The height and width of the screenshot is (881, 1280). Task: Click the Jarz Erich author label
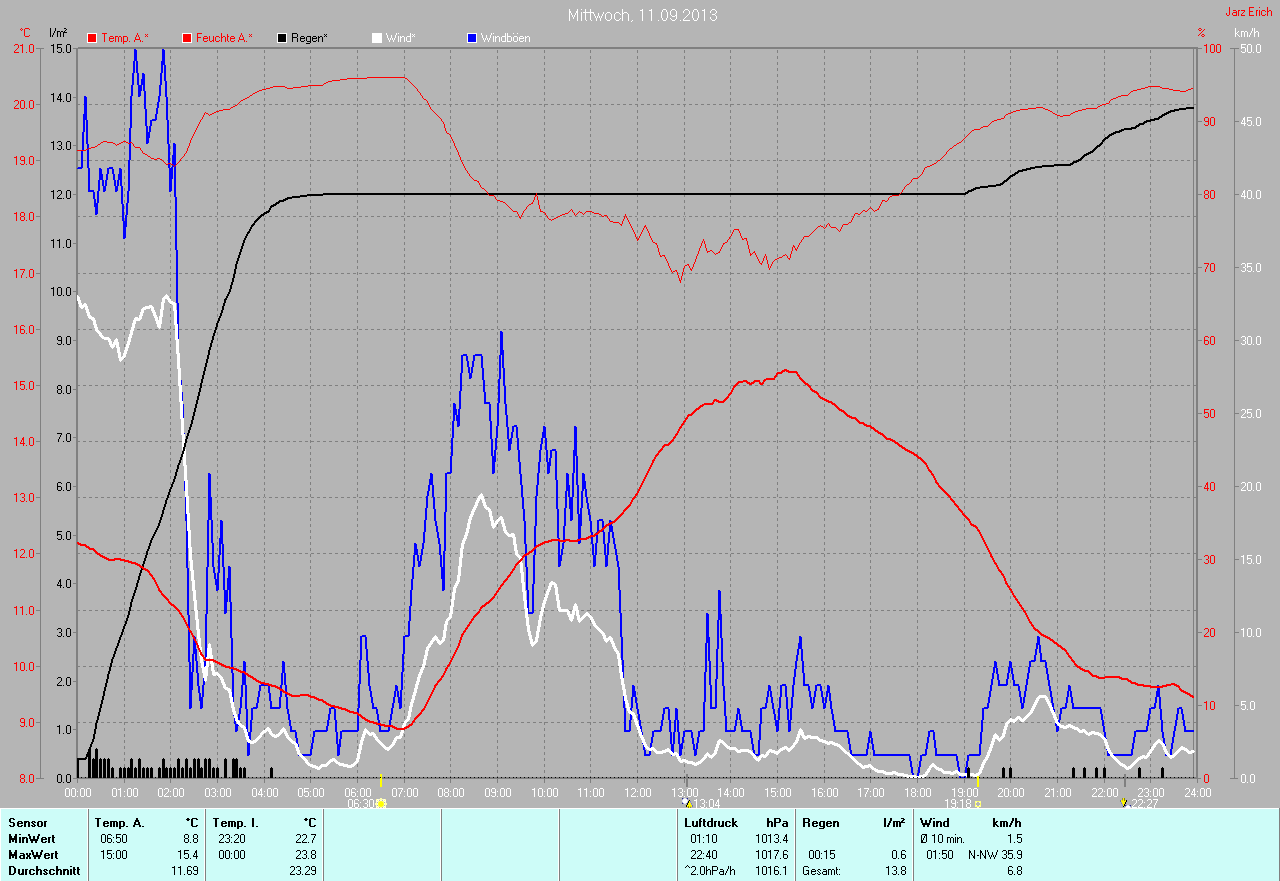pyautogui.click(x=1249, y=12)
